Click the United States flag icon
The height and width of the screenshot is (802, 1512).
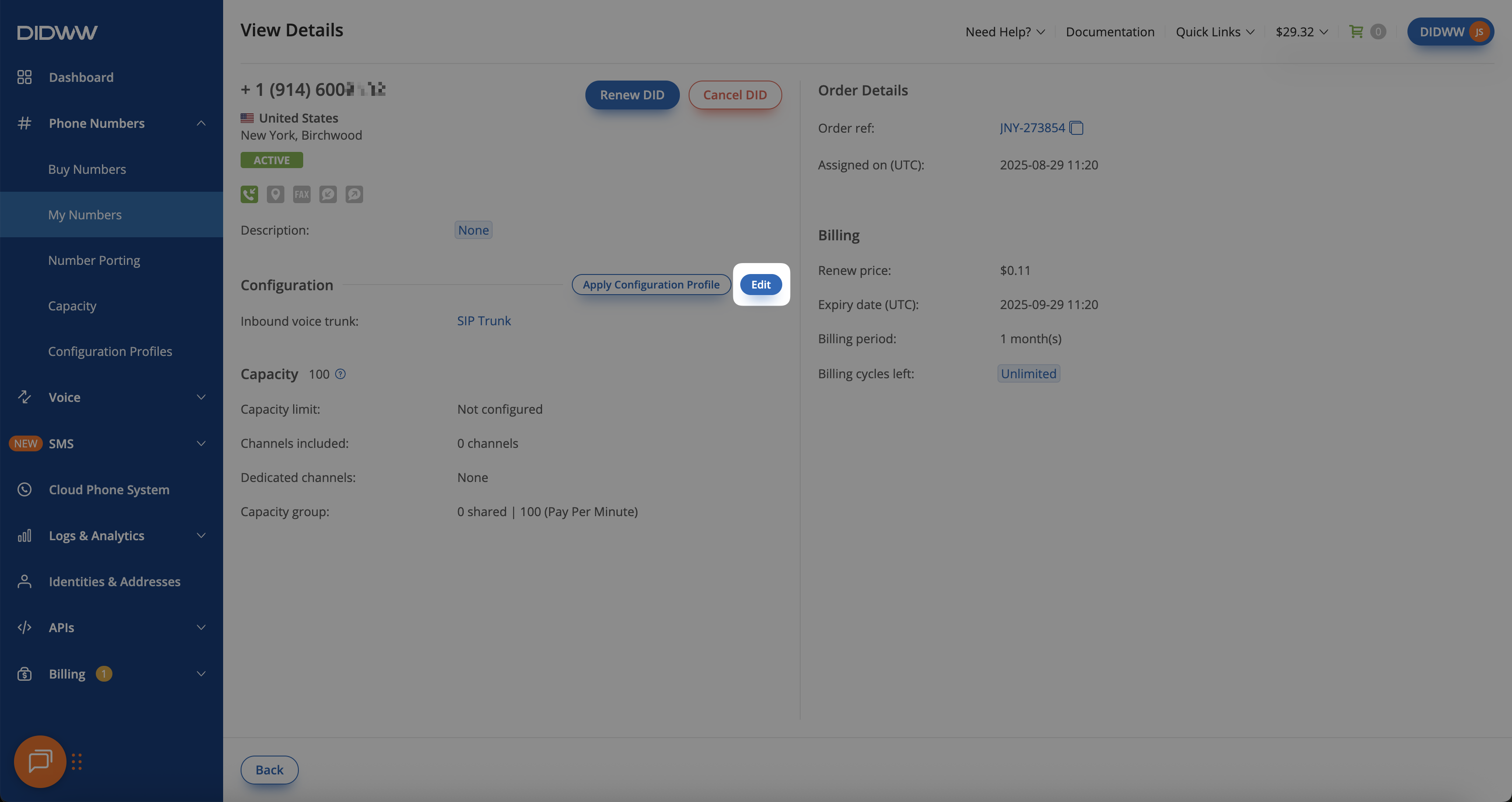pyautogui.click(x=247, y=118)
